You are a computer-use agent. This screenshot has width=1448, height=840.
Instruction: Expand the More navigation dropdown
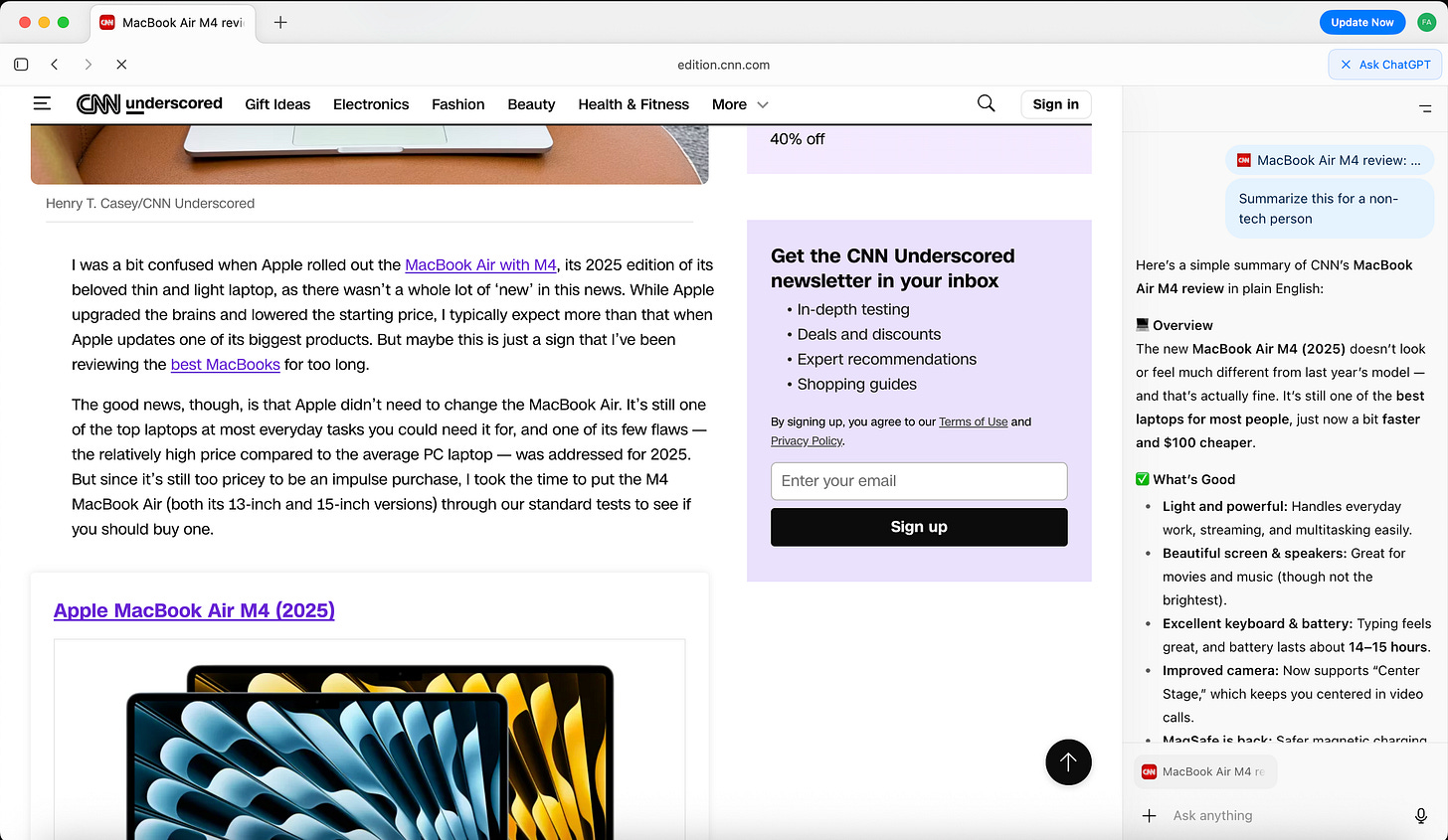click(740, 104)
